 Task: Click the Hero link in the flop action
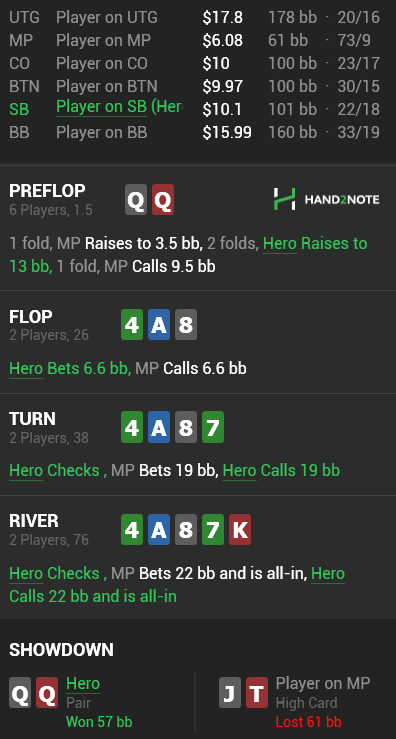26,369
